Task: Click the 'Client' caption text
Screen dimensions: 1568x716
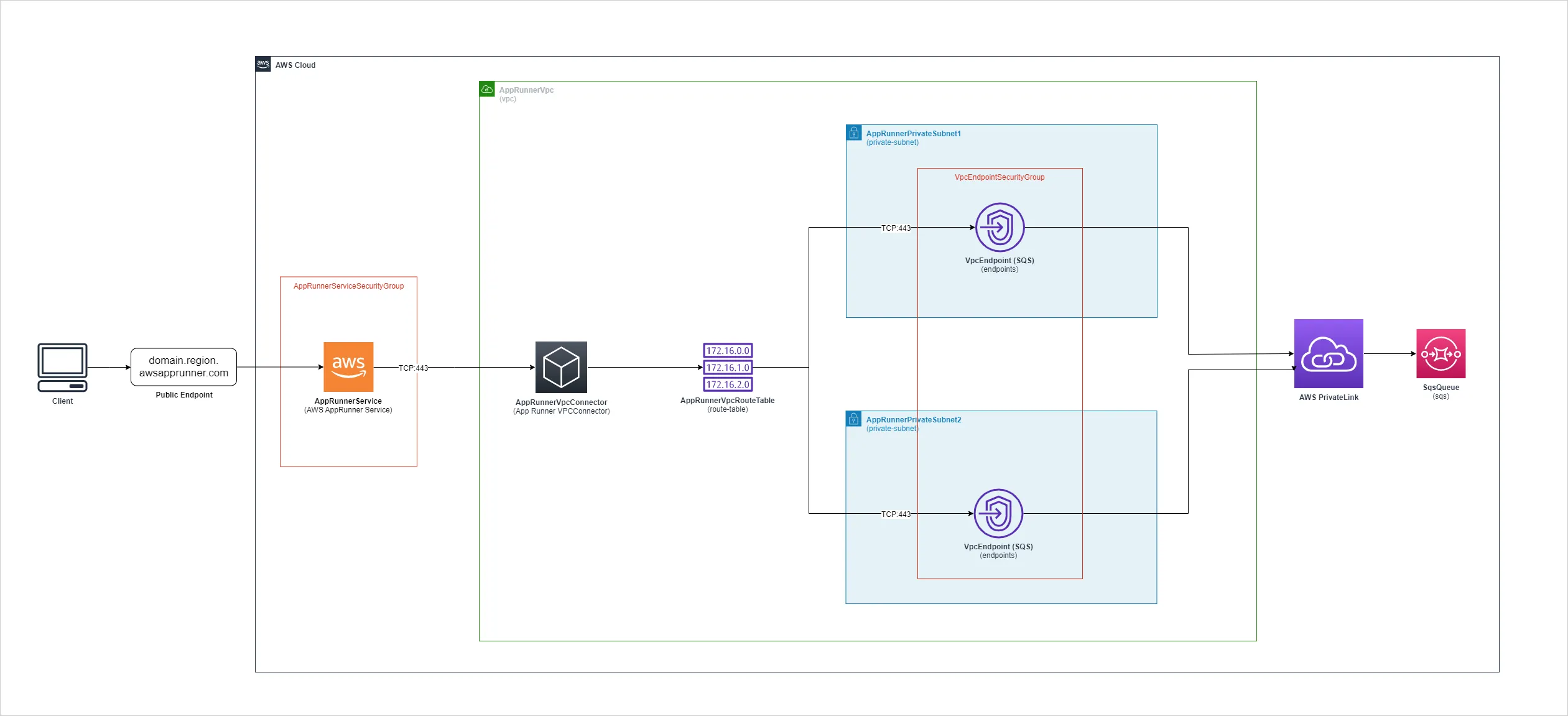Action: [62, 401]
